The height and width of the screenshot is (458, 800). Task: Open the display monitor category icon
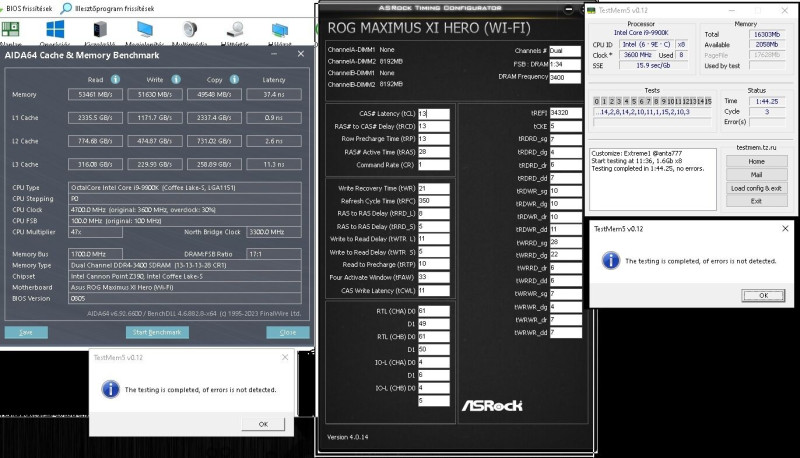point(145,29)
